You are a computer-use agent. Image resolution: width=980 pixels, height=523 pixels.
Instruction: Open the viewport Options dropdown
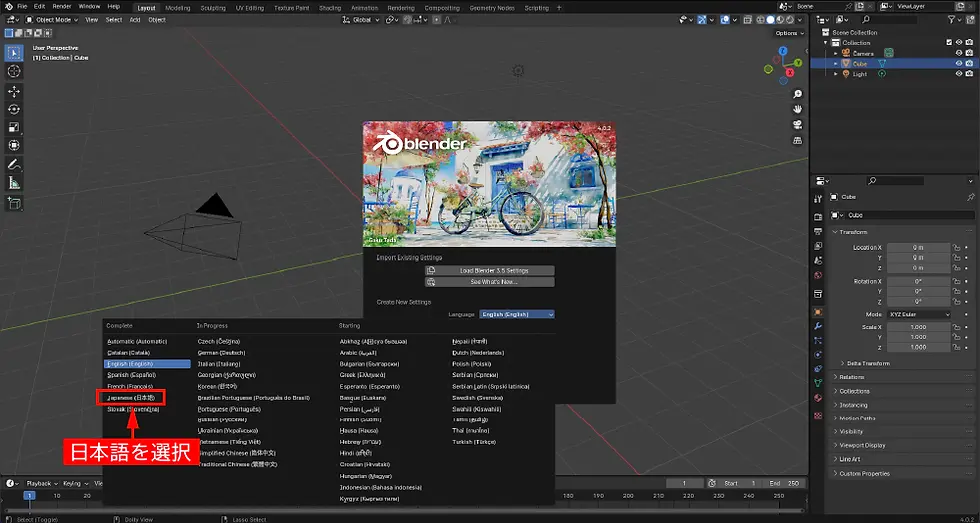[789, 33]
